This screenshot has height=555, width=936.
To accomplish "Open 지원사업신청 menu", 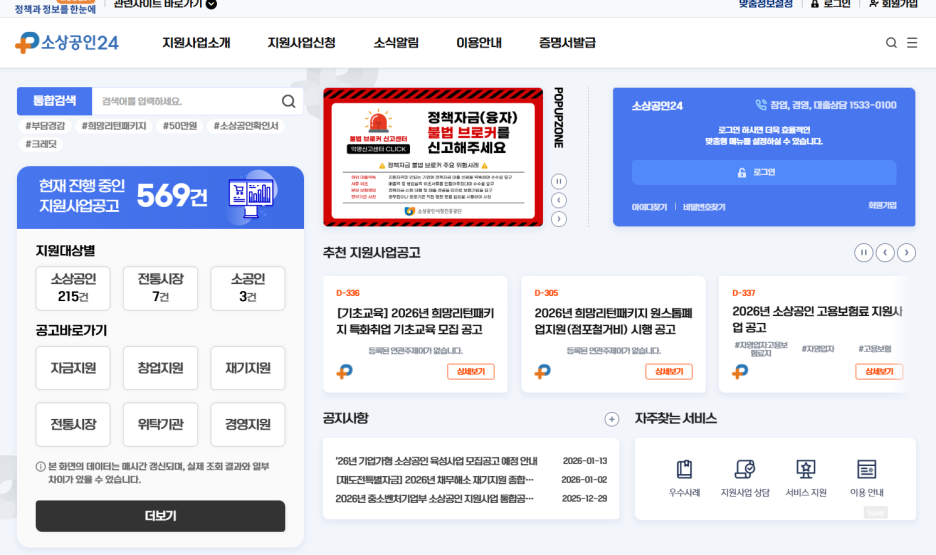I will click(x=301, y=43).
